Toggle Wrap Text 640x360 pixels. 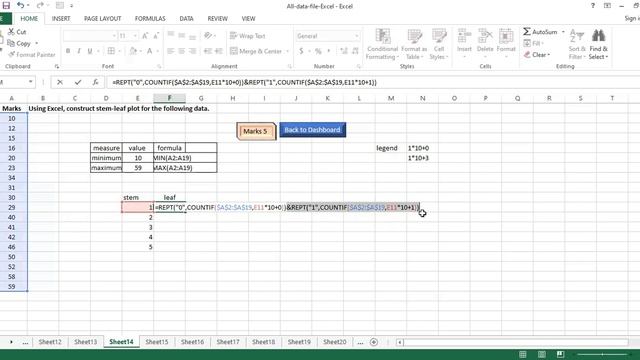pos(248,36)
